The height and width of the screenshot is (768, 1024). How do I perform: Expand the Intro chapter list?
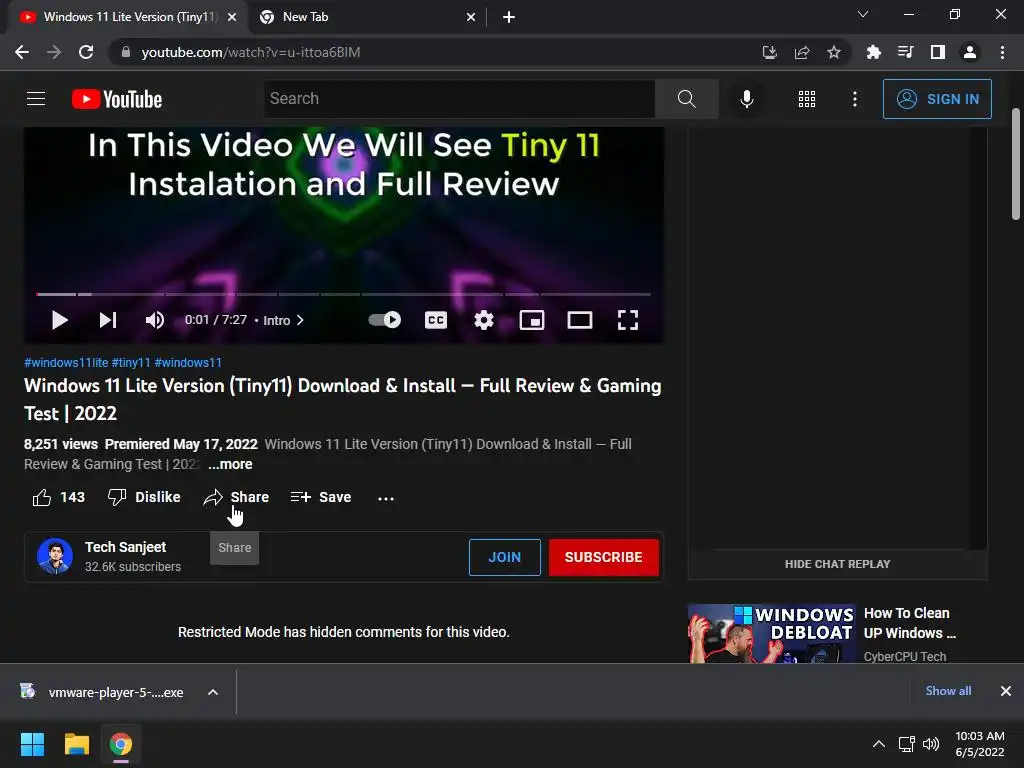(x=283, y=320)
